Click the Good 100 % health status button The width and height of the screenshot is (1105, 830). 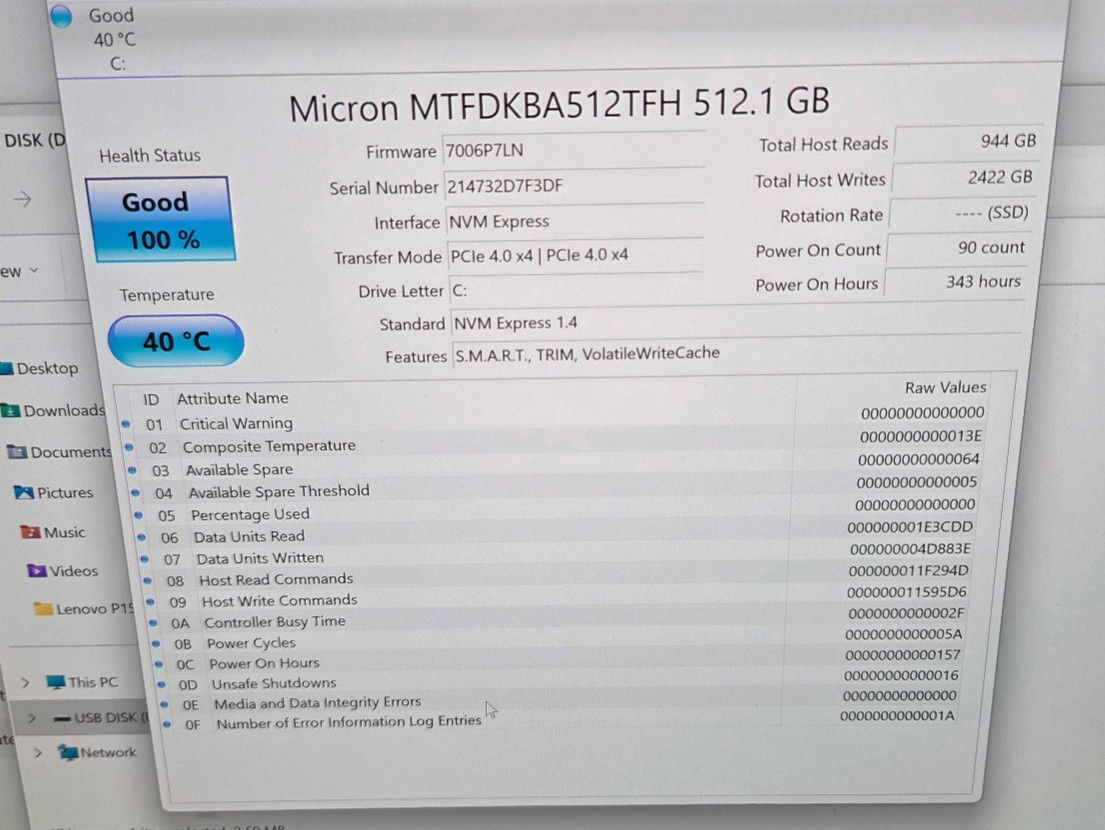(161, 220)
